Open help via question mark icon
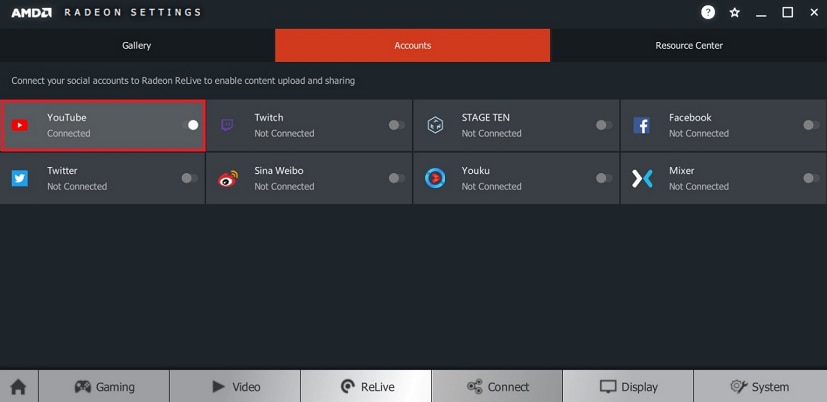827x402 pixels. pyautogui.click(x=708, y=12)
